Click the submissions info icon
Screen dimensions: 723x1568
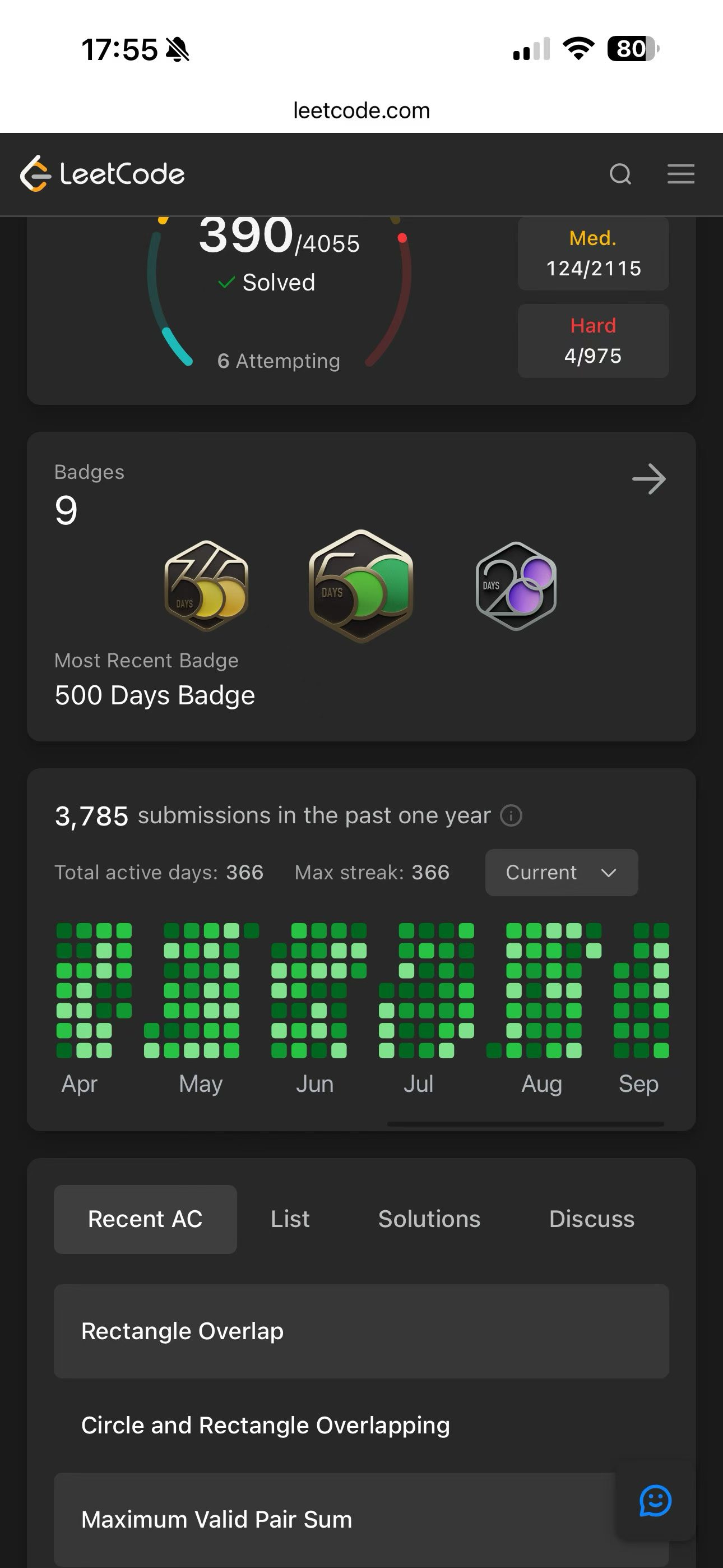(x=511, y=815)
